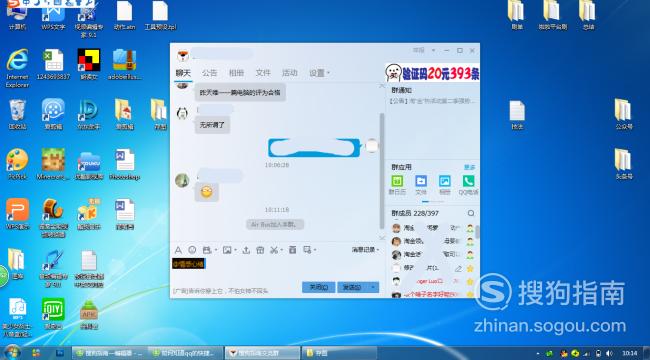The width and height of the screenshot is (650, 360).
Task: Click the Sogou input method 'S' icon
Action: (x=13, y=3)
